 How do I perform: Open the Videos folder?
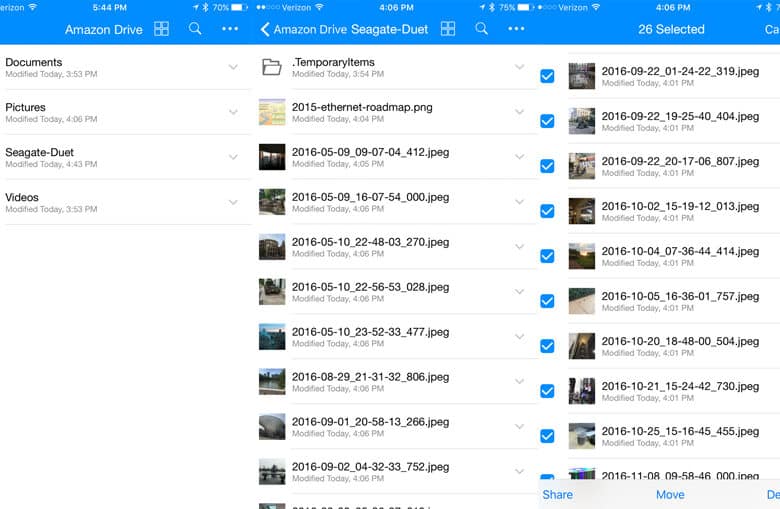pyautogui.click(x=127, y=202)
